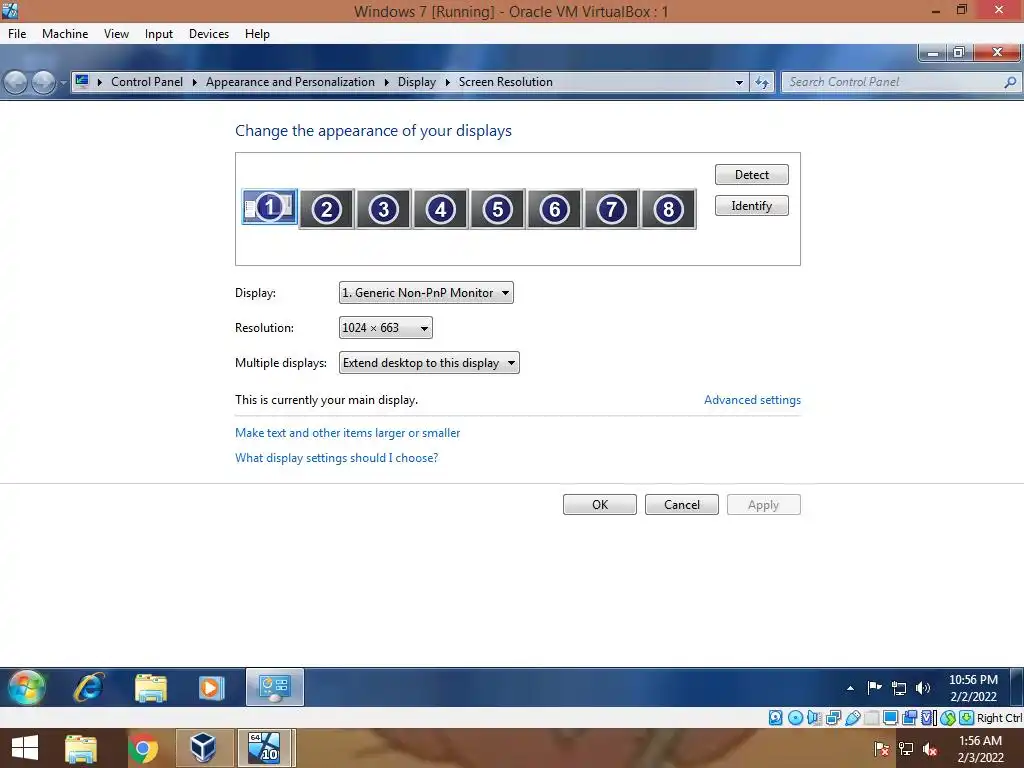
Task: Go to Control Panel breadcrumb
Action: pos(147,82)
